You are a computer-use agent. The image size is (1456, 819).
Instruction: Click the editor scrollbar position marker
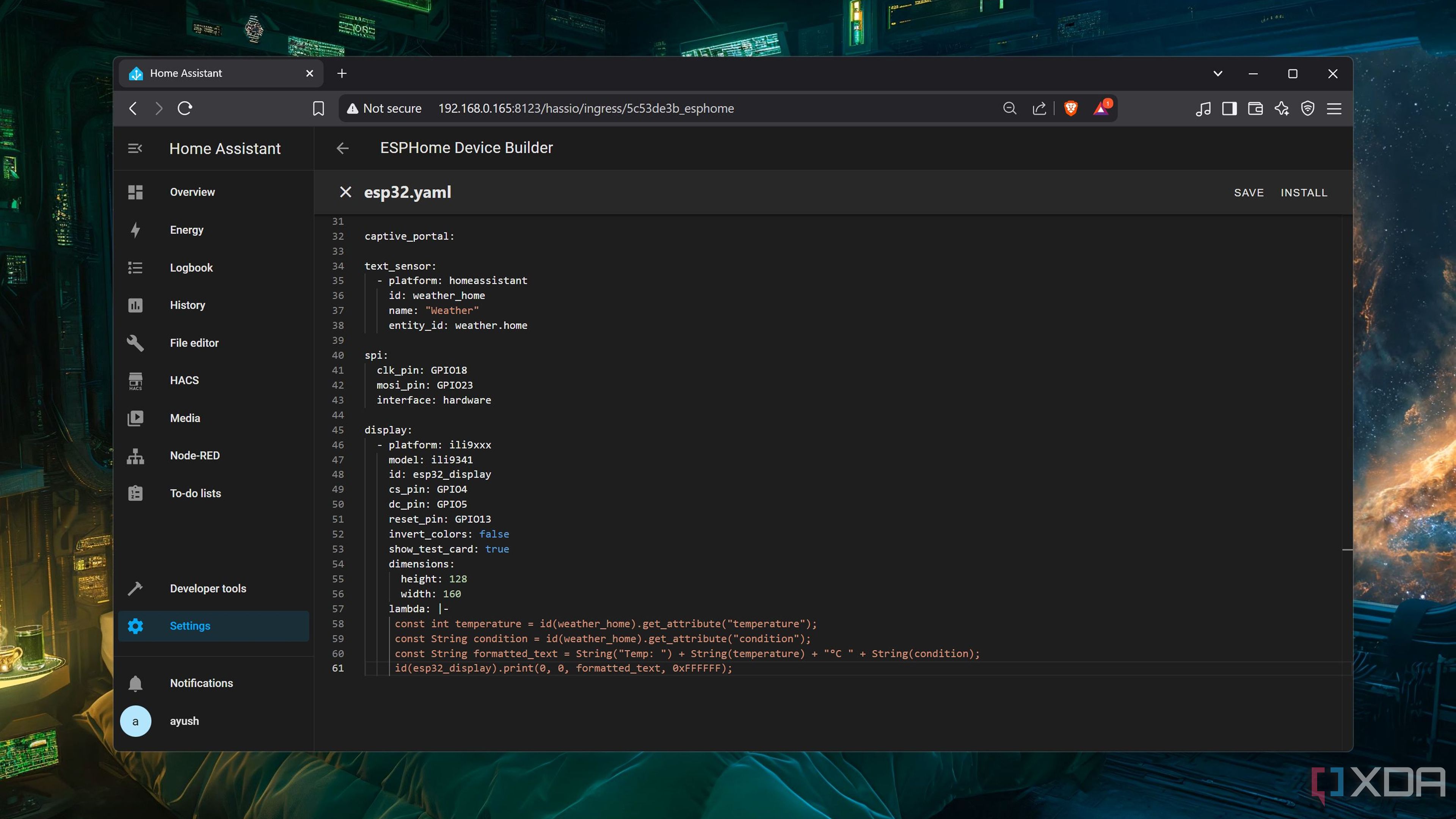click(1347, 549)
